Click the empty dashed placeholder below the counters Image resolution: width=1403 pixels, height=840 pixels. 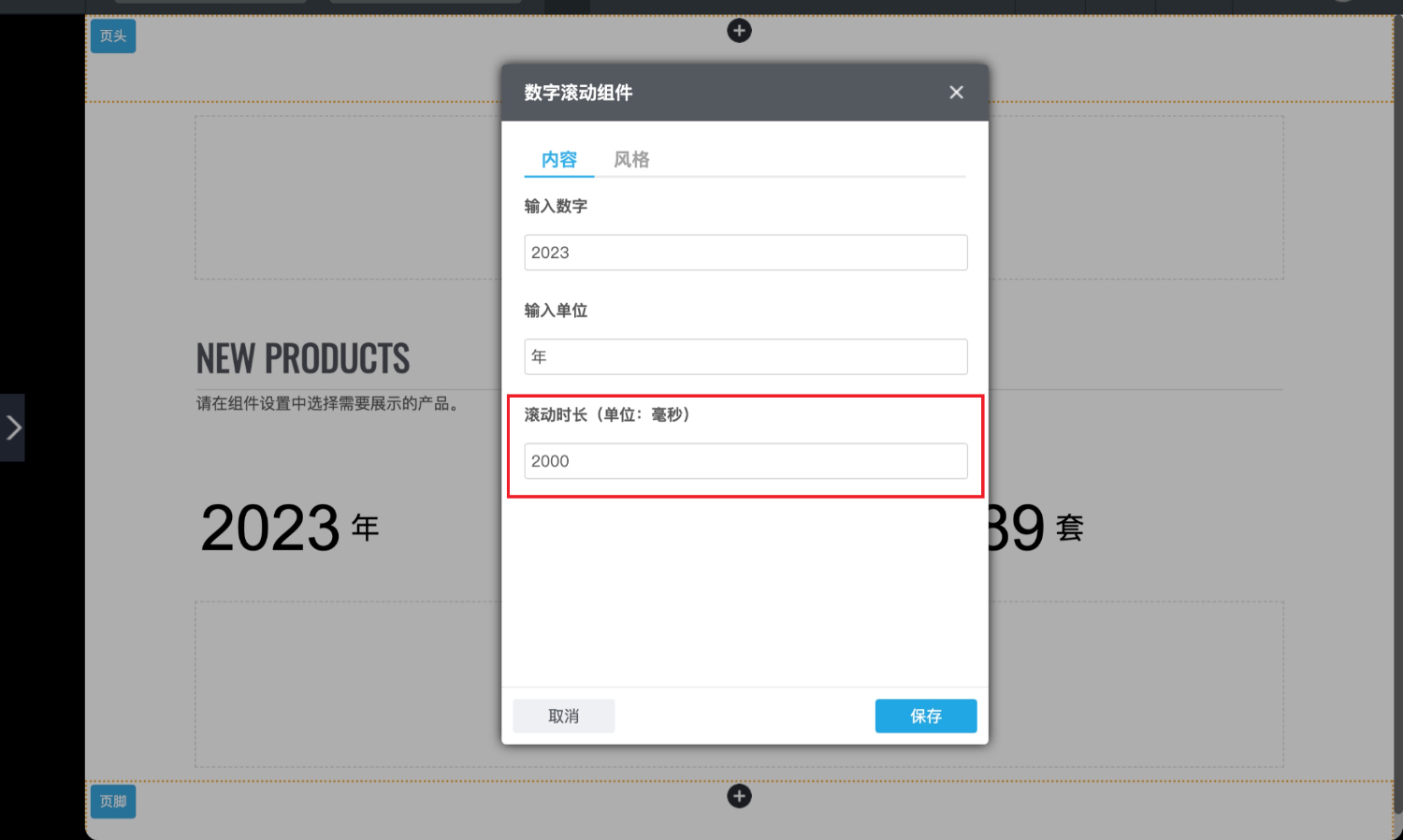point(346,684)
